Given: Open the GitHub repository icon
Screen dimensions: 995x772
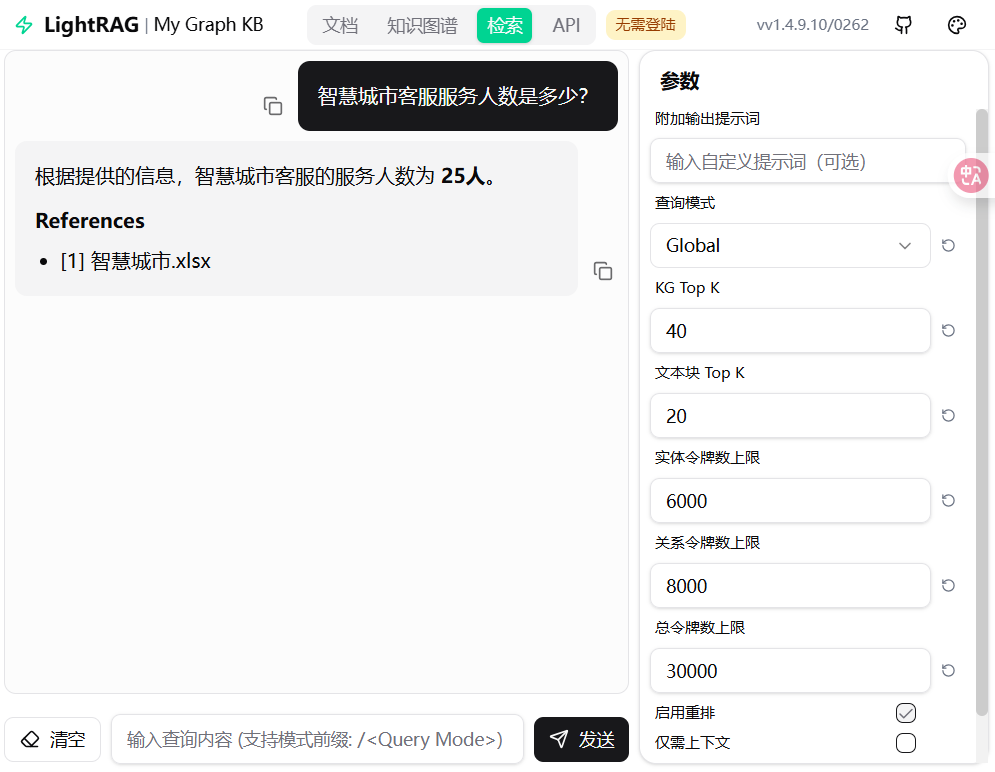Looking at the screenshot, I should 903,25.
